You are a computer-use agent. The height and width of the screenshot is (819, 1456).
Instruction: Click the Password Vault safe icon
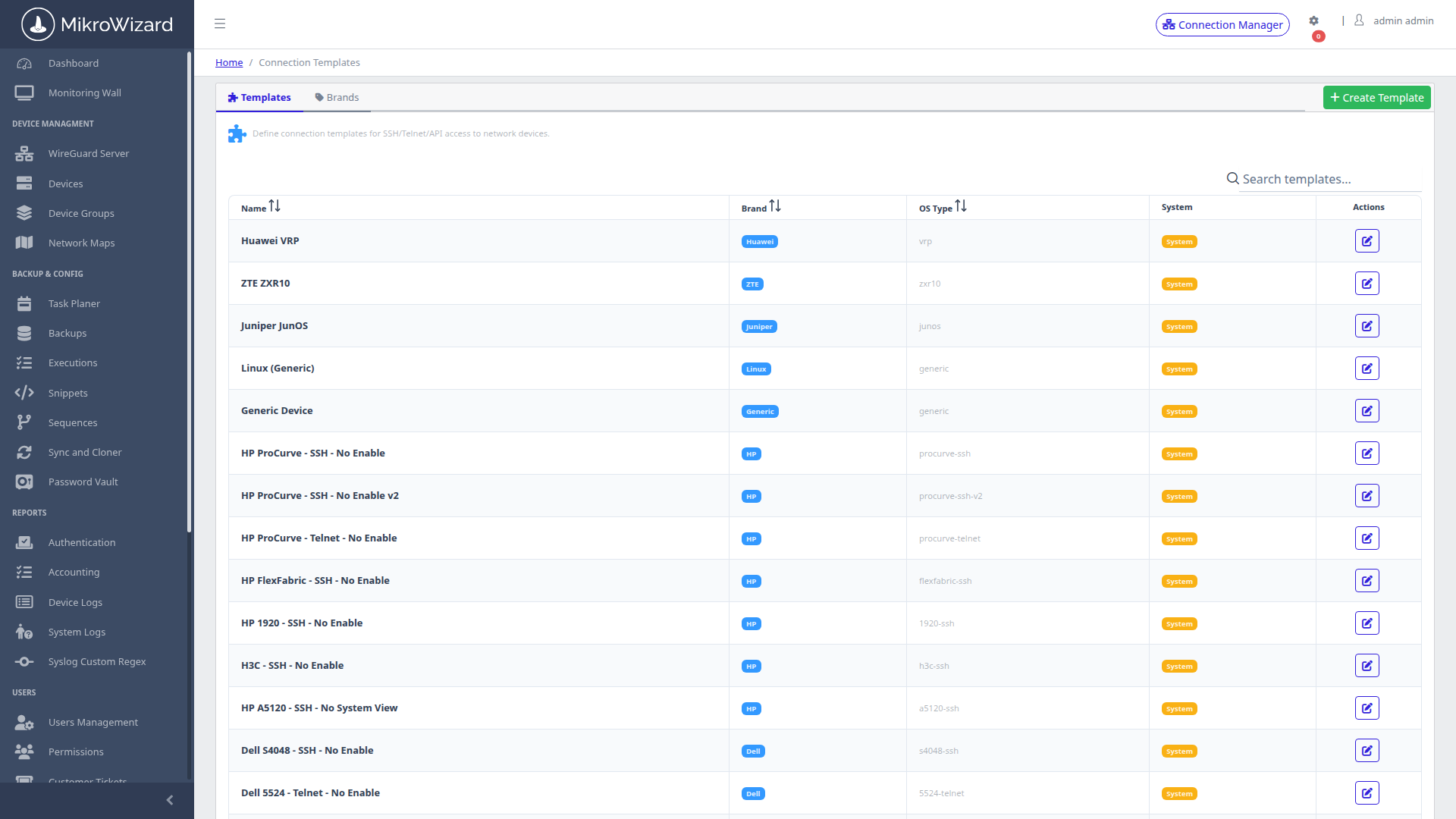(x=24, y=482)
